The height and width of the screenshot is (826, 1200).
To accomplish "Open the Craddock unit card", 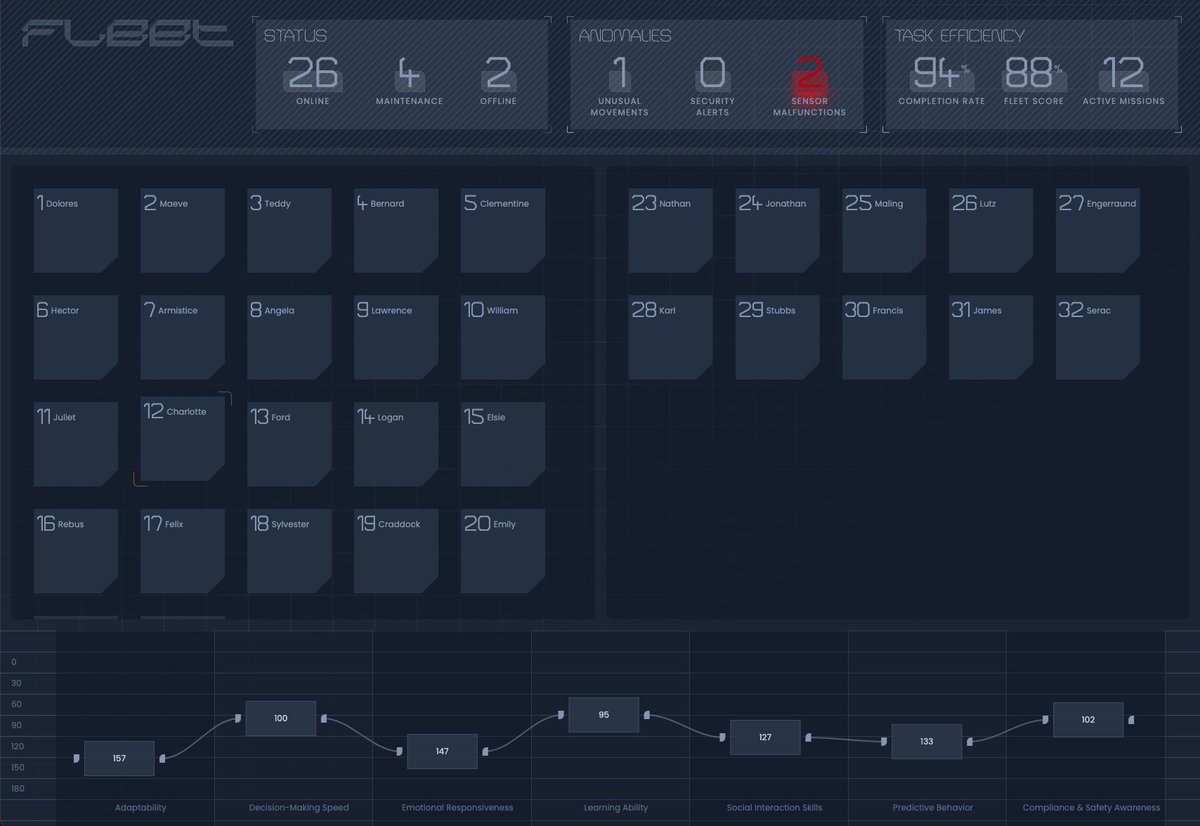I will [396, 551].
